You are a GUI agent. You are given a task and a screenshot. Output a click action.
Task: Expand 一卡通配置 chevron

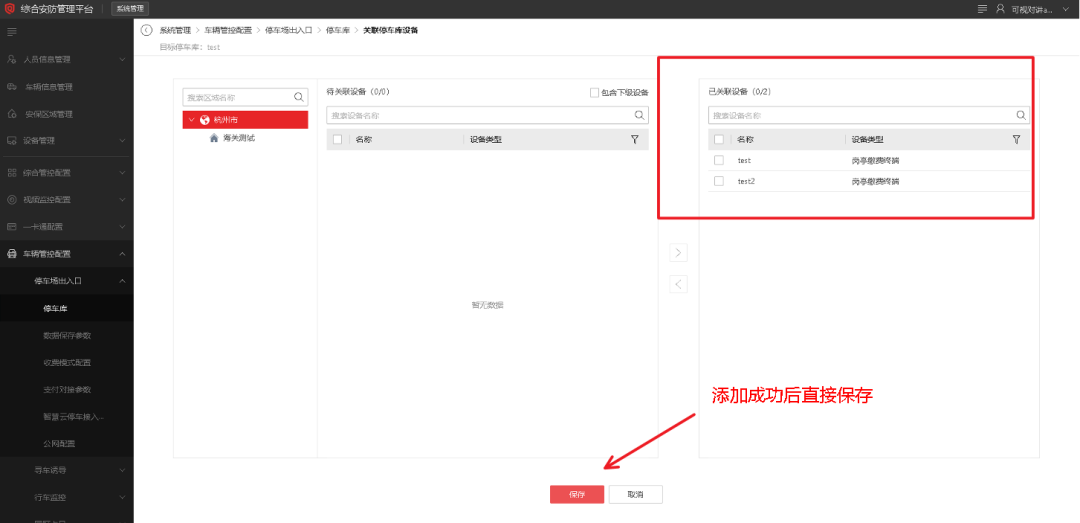click(x=122, y=226)
